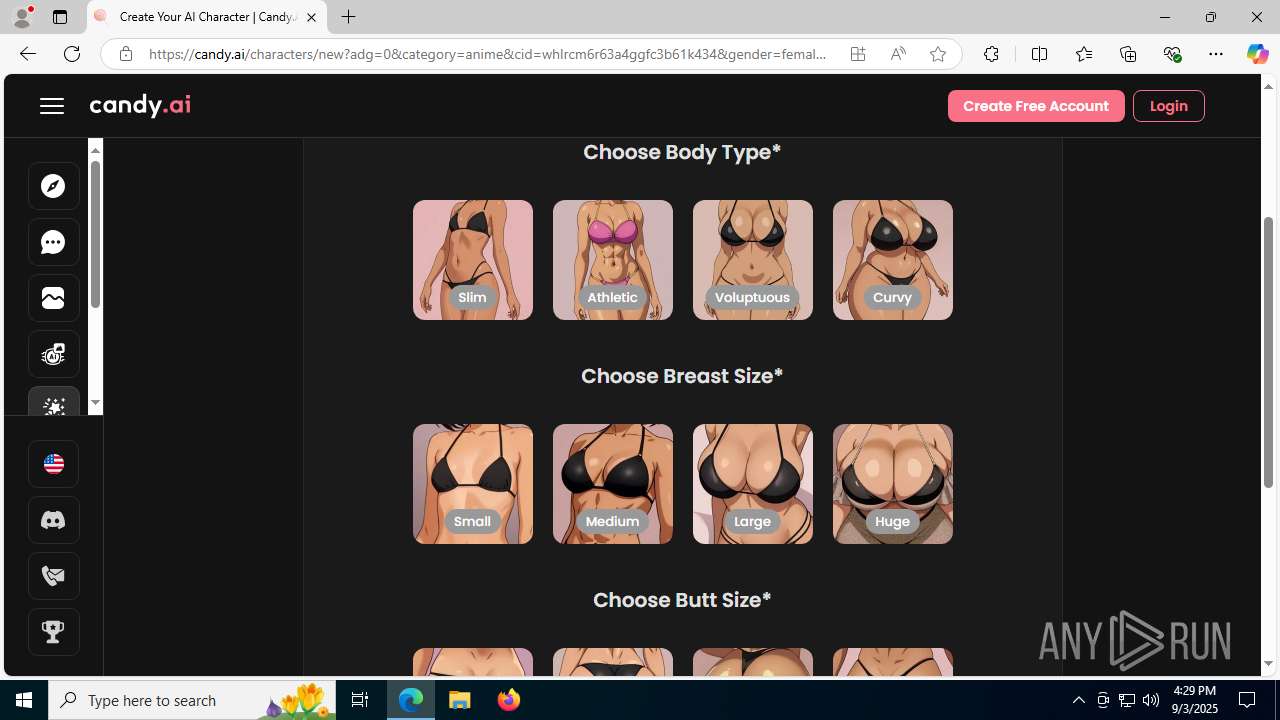Select the Create Your AI Character tab
This screenshot has width=1280, height=720.
point(207,17)
